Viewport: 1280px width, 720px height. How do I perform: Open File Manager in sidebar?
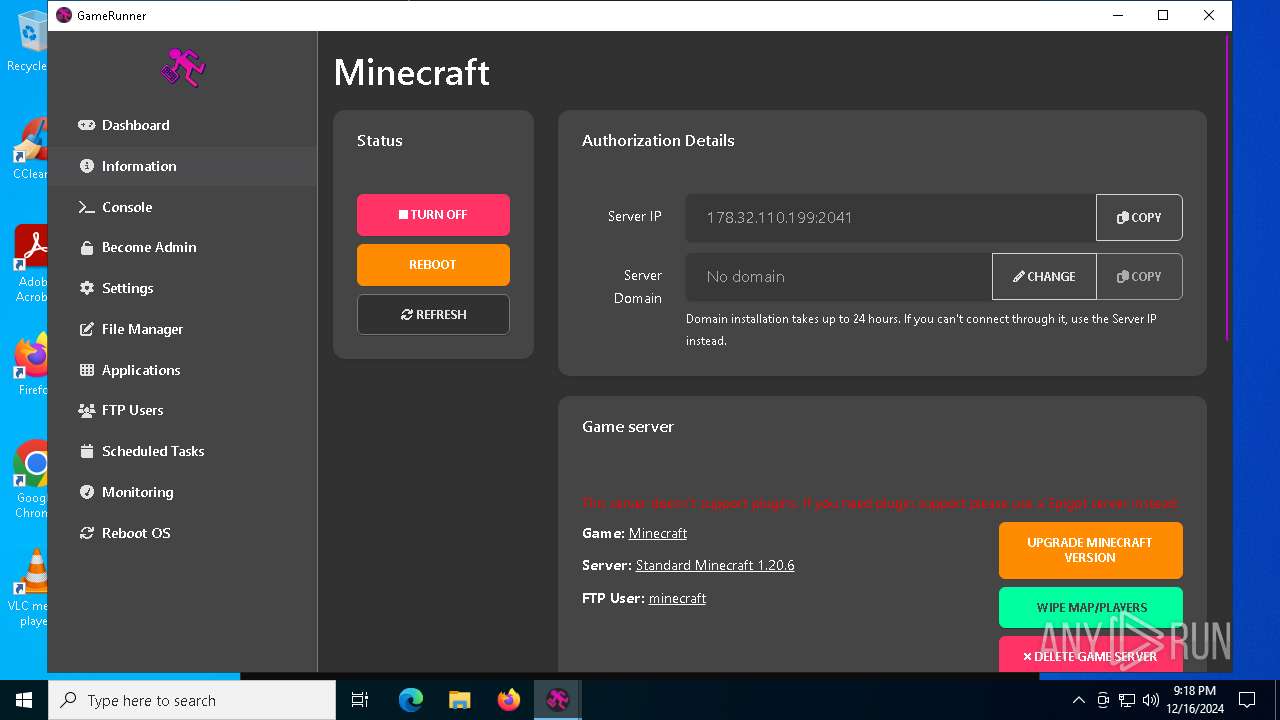click(x=182, y=329)
